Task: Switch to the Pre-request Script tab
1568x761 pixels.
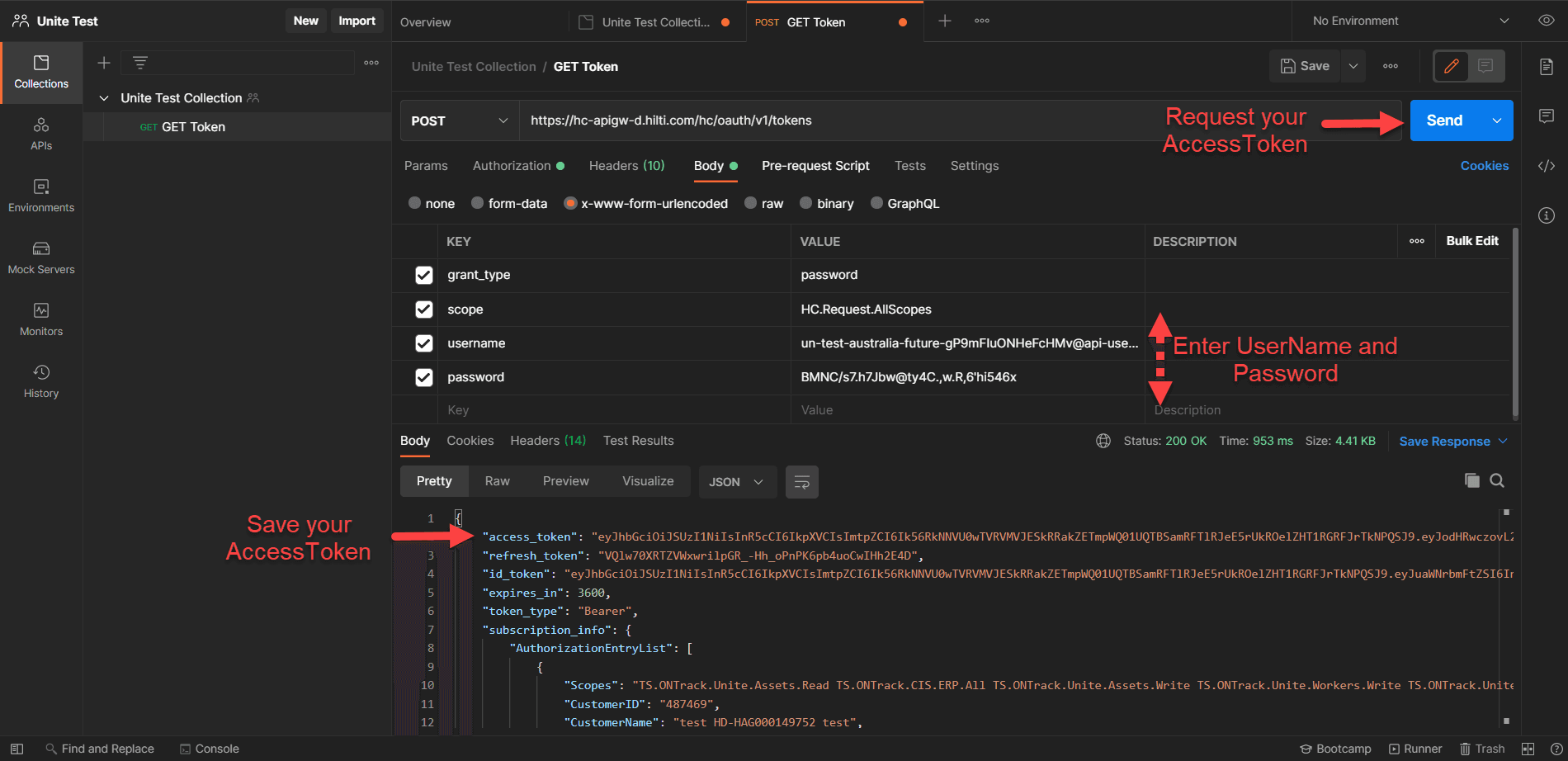Action: pyautogui.click(x=815, y=166)
